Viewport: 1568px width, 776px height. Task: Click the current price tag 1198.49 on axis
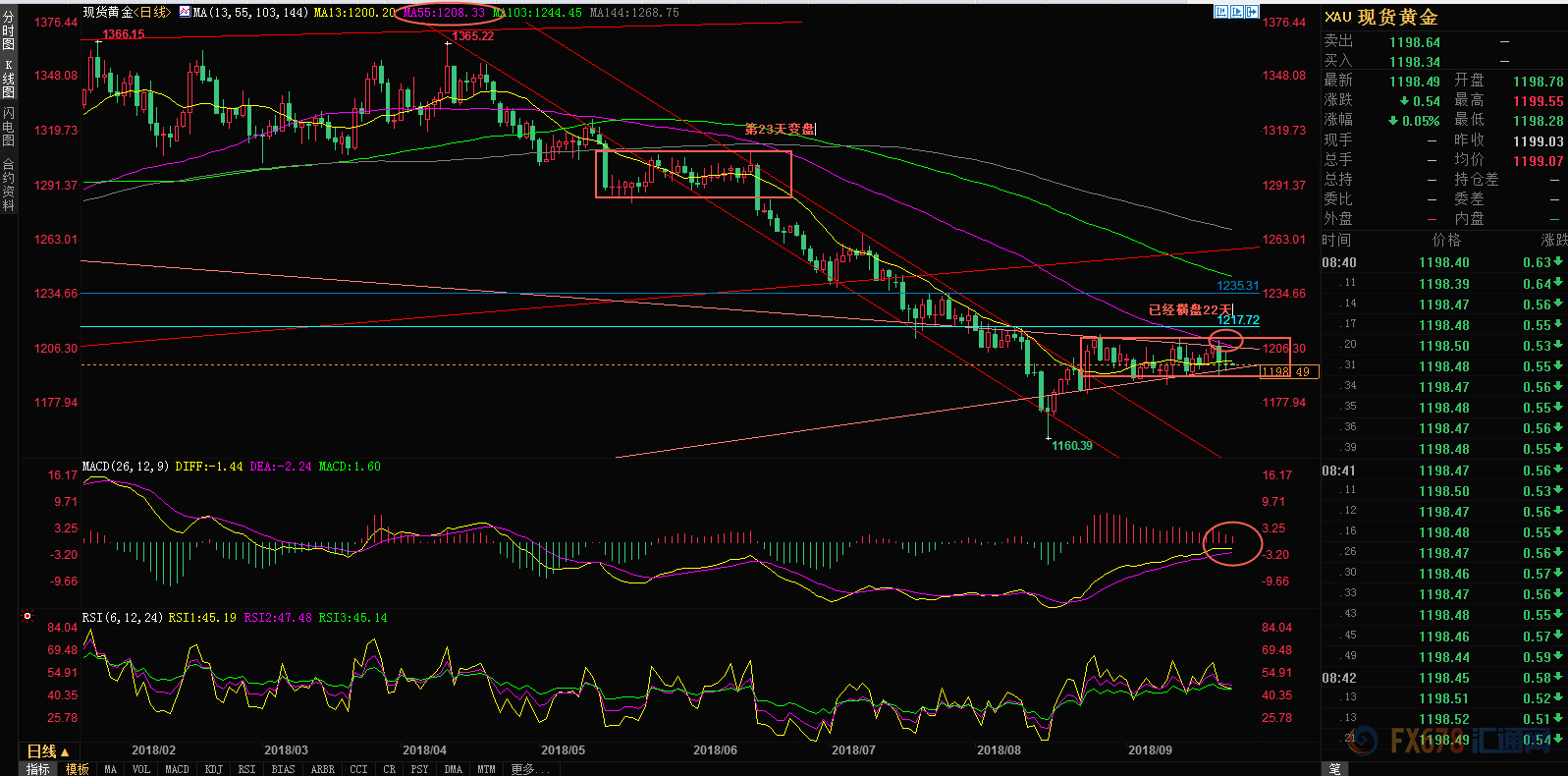pos(1289,371)
